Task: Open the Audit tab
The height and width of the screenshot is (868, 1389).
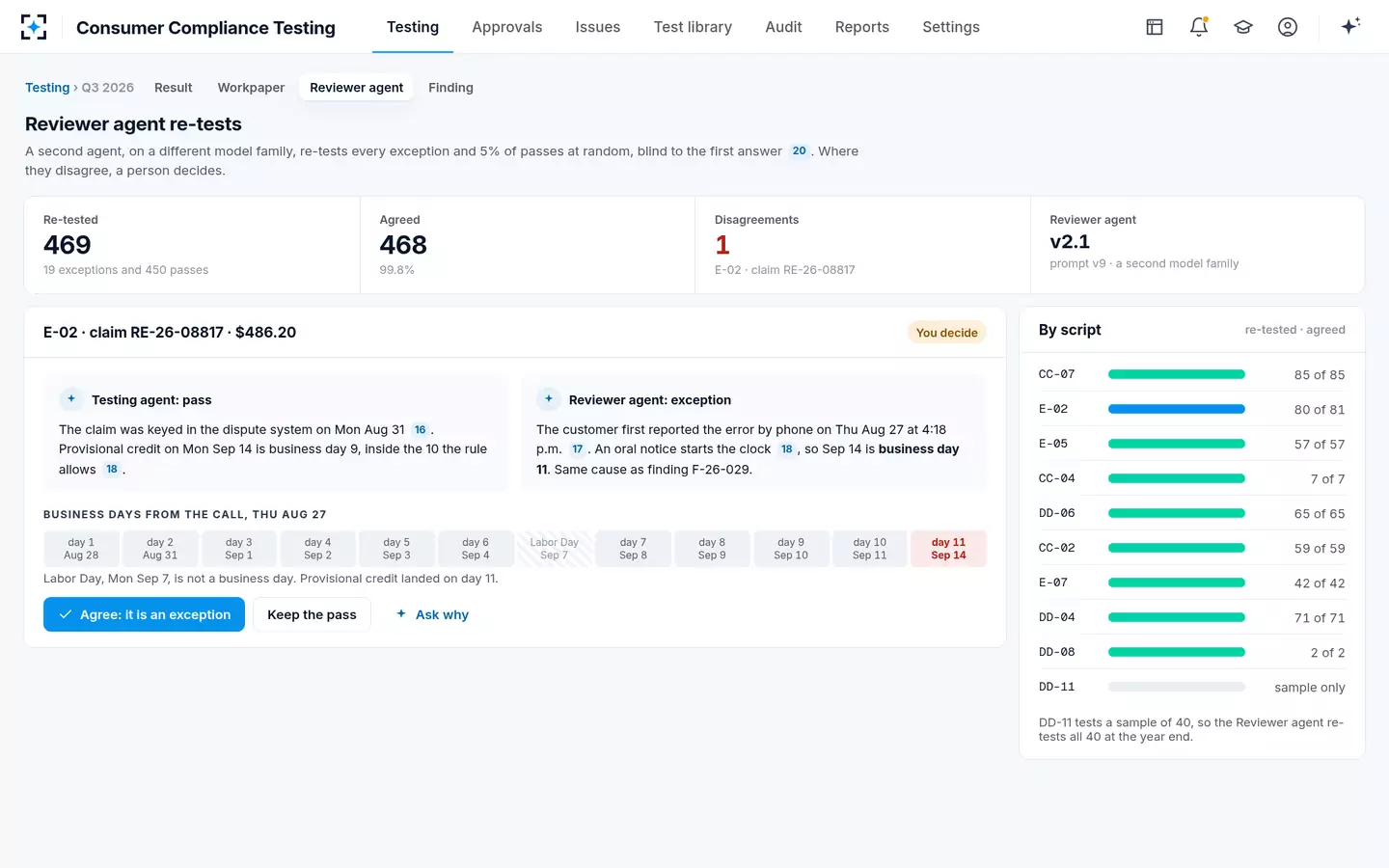Action: click(x=783, y=27)
